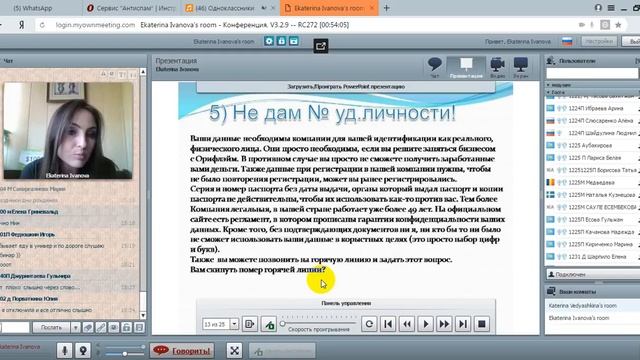Image resolution: width=640 pixels, height=360 pixels.
Task: Click the chat message input field
Action: point(15,327)
